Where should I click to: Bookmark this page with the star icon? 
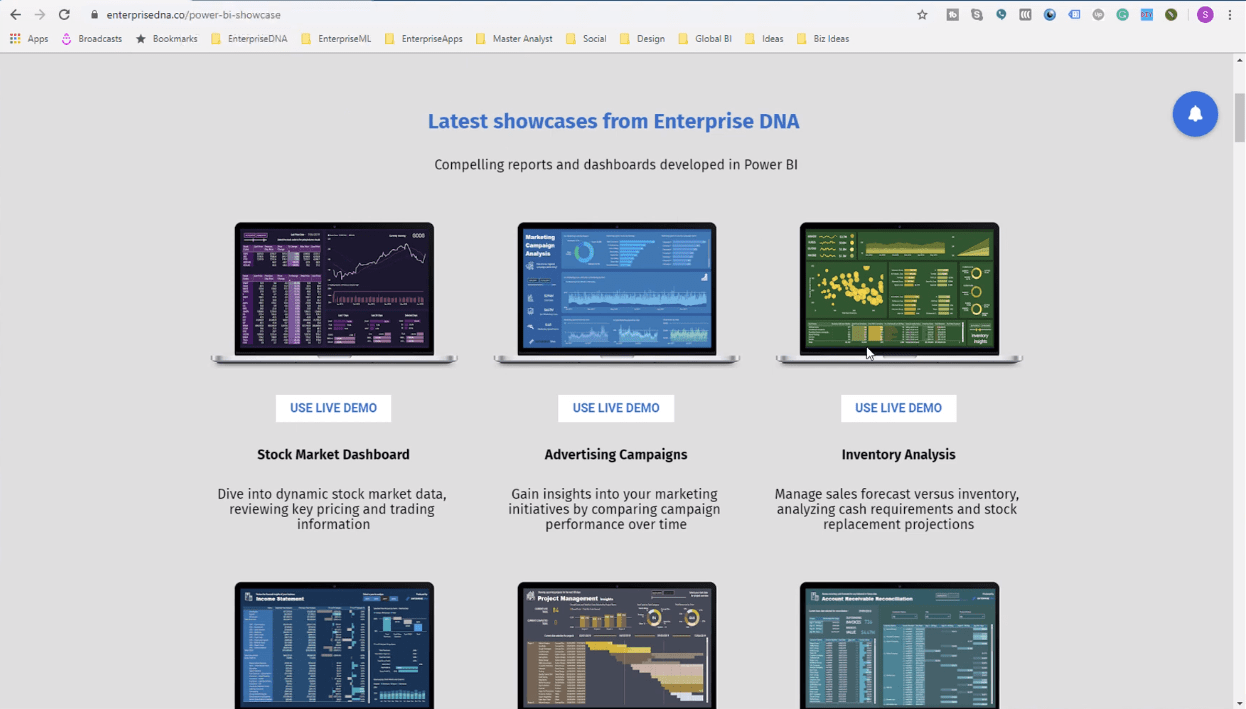tap(922, 15)
